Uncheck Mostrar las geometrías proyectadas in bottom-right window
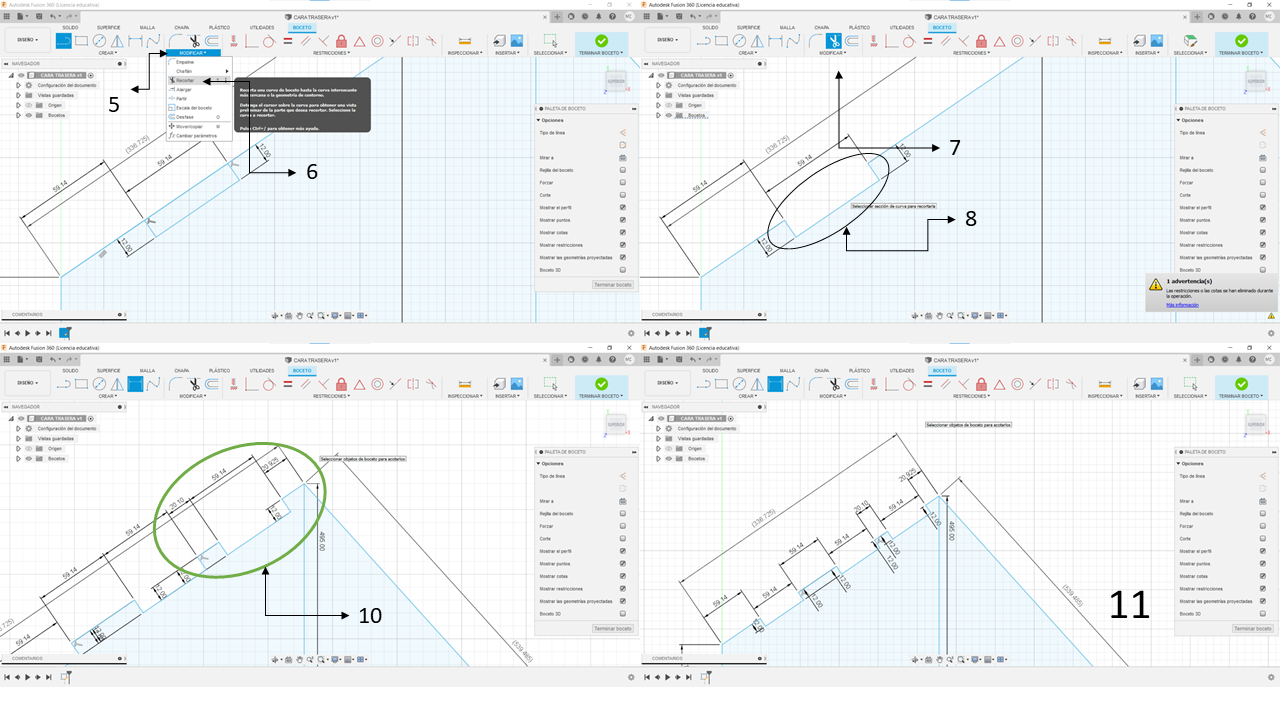Viewport: 1280px width, 720px height. point(1262,601)
